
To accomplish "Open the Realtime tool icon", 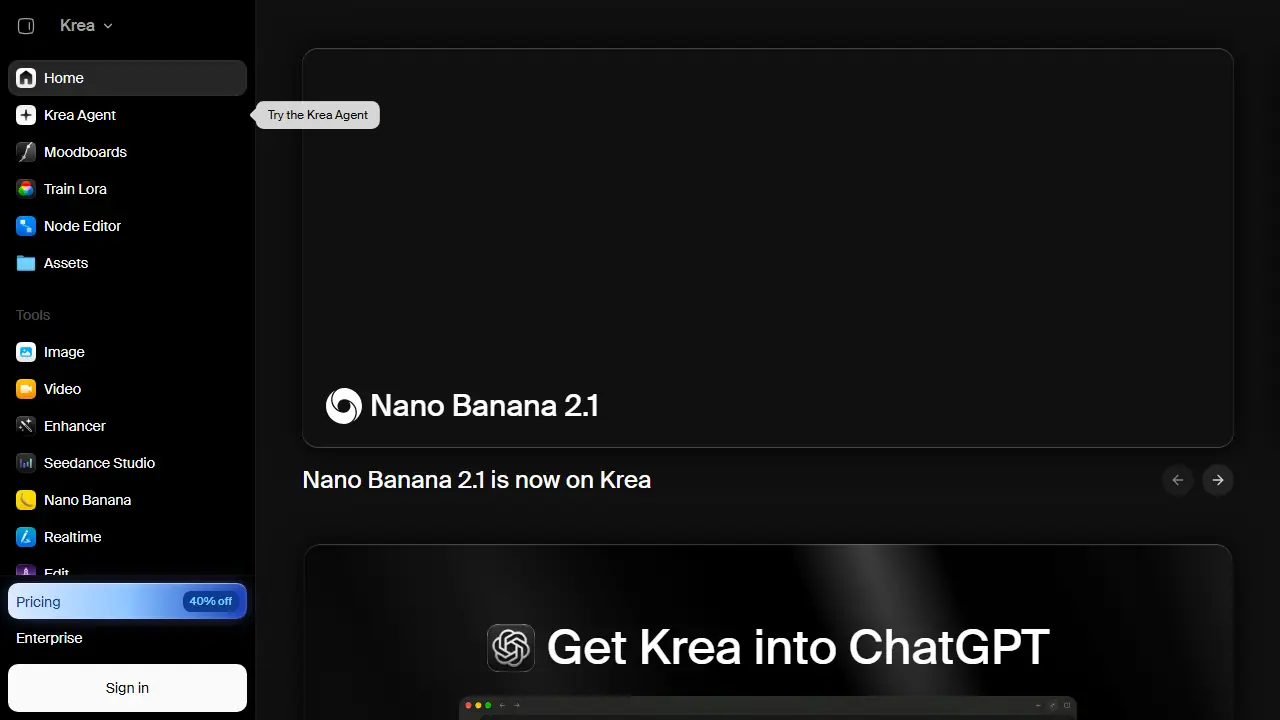I will (26, 537).
